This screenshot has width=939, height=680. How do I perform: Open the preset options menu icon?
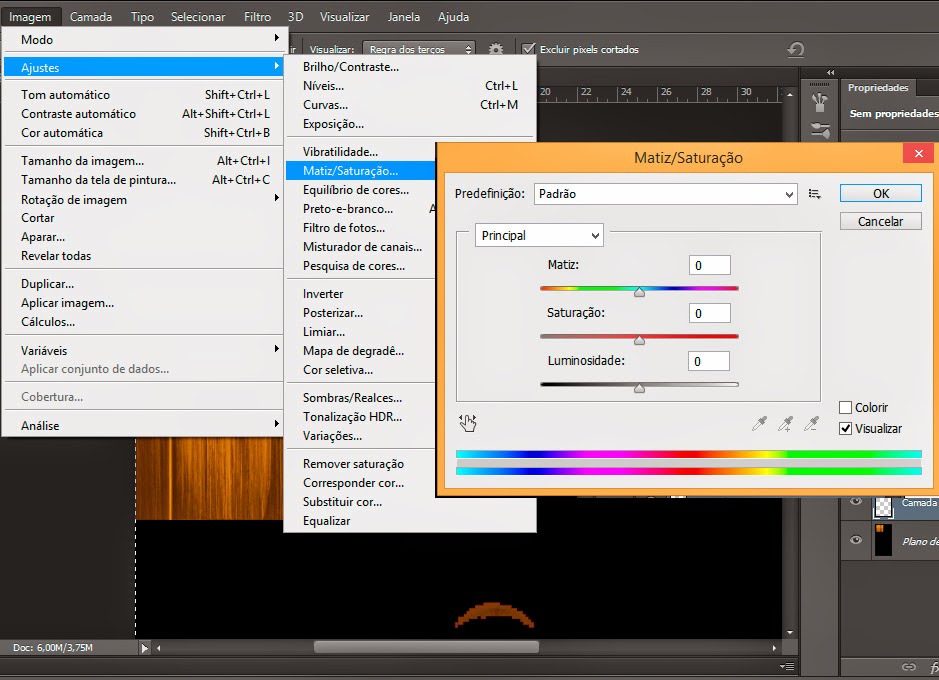point(815,194)
